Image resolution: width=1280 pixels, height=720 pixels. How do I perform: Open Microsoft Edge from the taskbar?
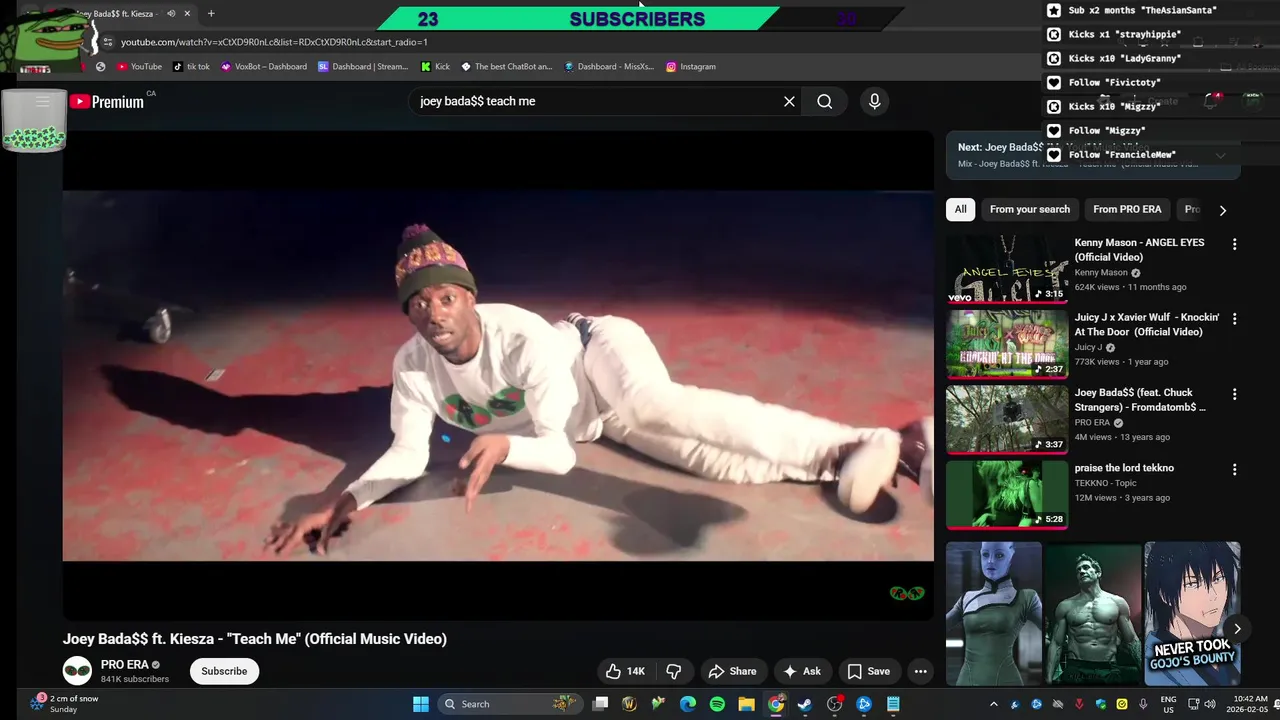pos(688,704)
